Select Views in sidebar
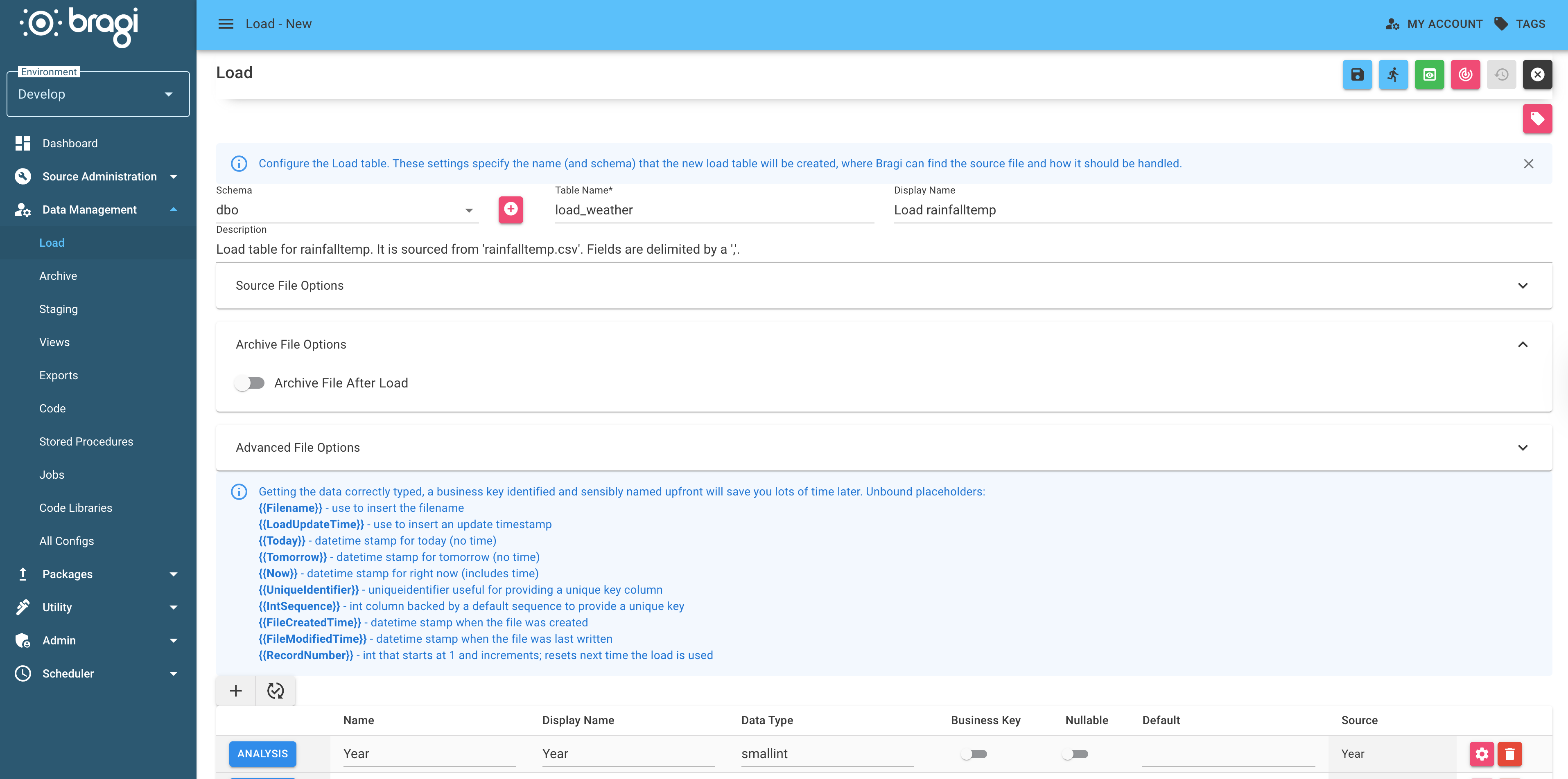 pos(98,342)
